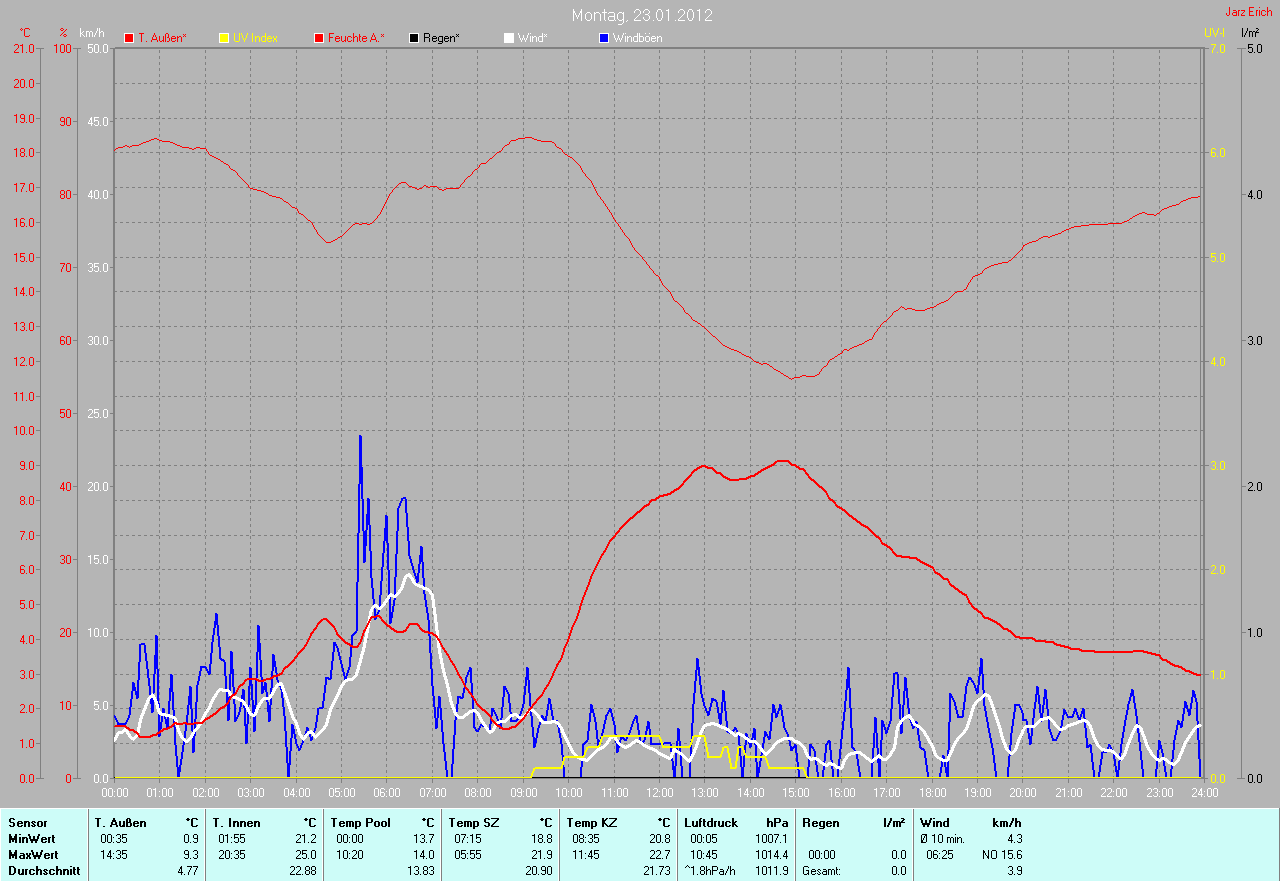This screenshot has height=881, width=1280.
Task: Click the 'Sensor' header in the table
Action: (x=28, y=822)
